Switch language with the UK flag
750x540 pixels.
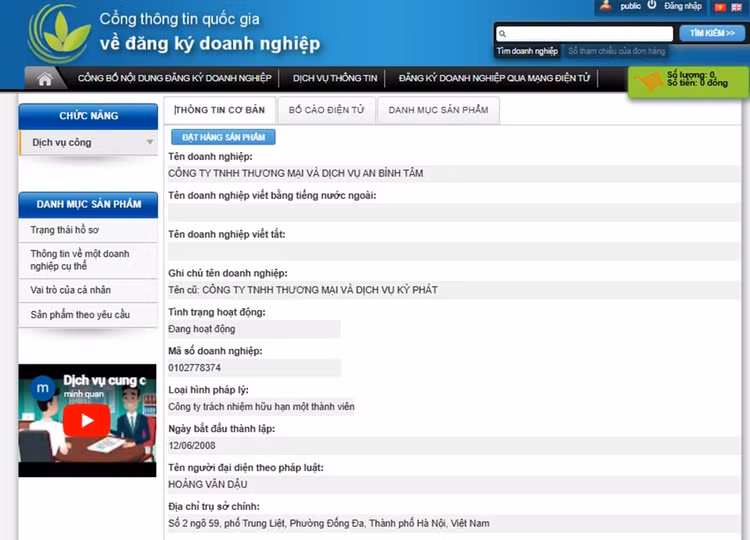click(x=736, y=7)
